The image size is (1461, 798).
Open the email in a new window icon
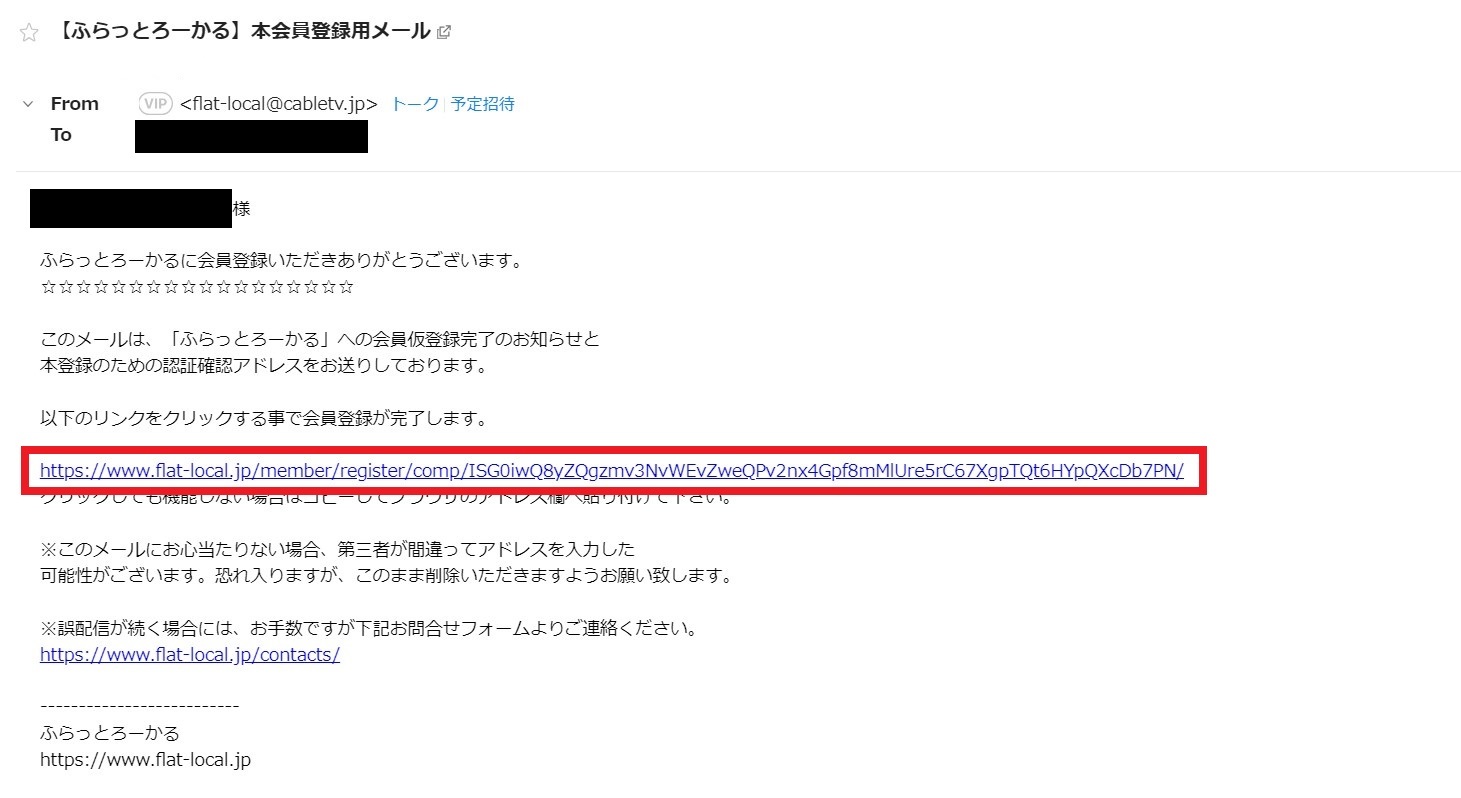point(444,32)
